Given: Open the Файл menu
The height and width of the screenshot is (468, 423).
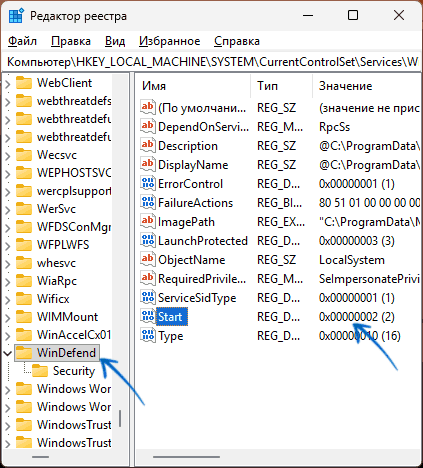Looking at the screenshot, I should click(22, 41).
